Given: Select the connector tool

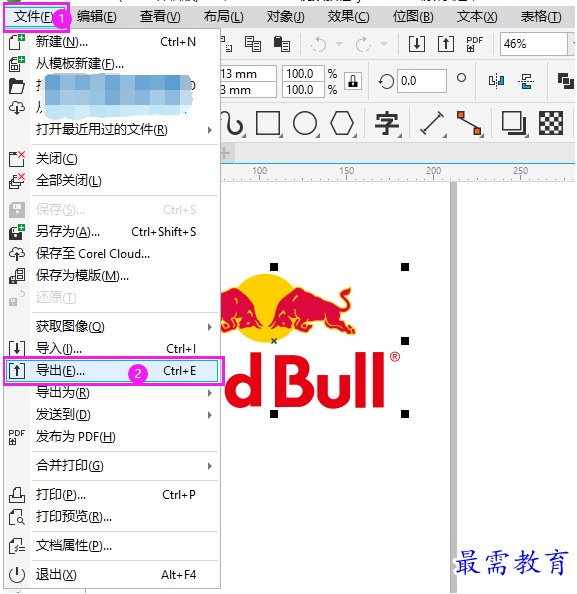Looking at the screenshot, I should click(x=469, y=123).
